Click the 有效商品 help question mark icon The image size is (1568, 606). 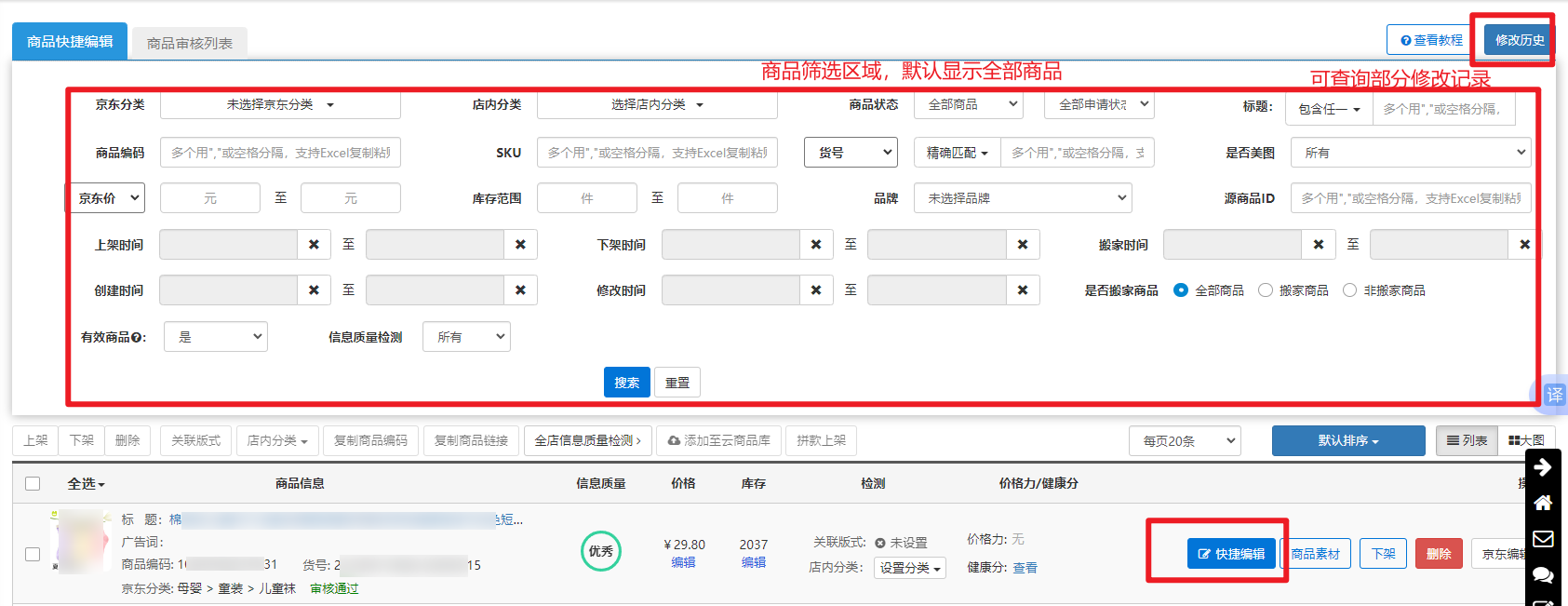point(138,338)
